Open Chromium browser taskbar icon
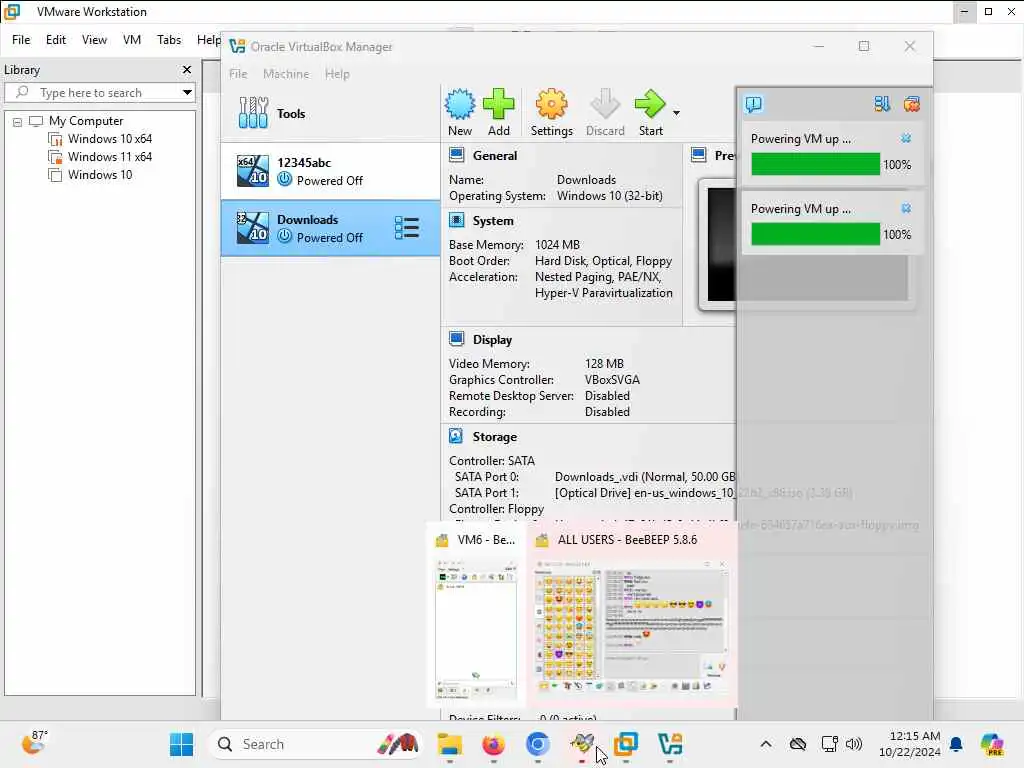The image size is (1024, 768). (x=537, y=744)
